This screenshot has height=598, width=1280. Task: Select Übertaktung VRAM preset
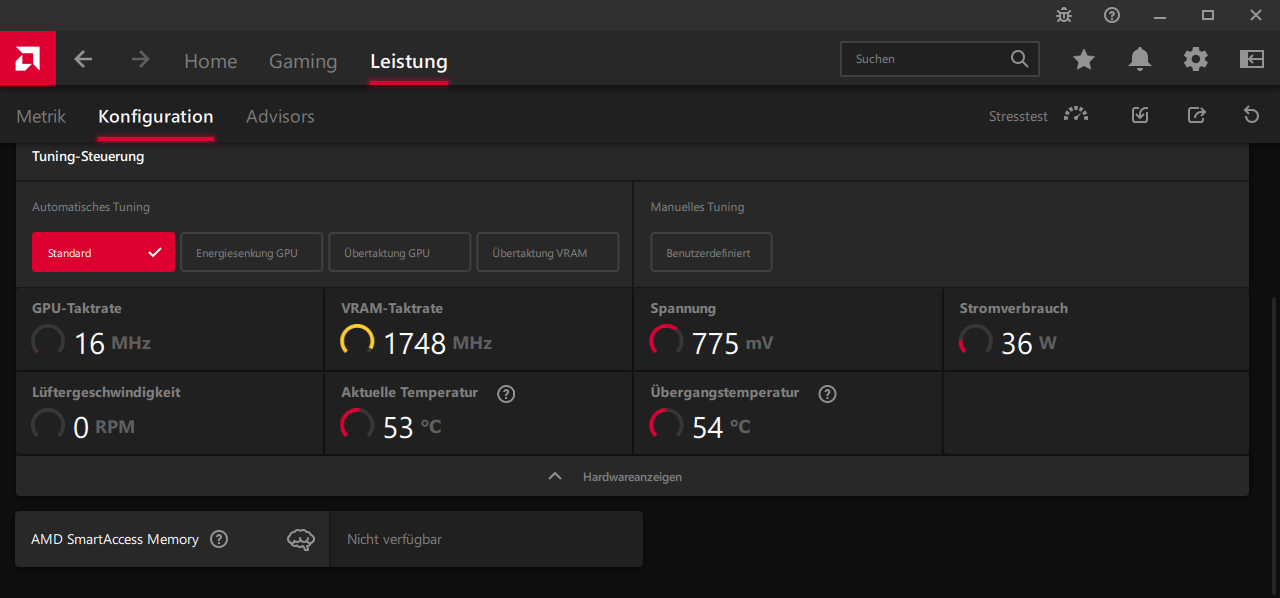(x=548, y=252)
